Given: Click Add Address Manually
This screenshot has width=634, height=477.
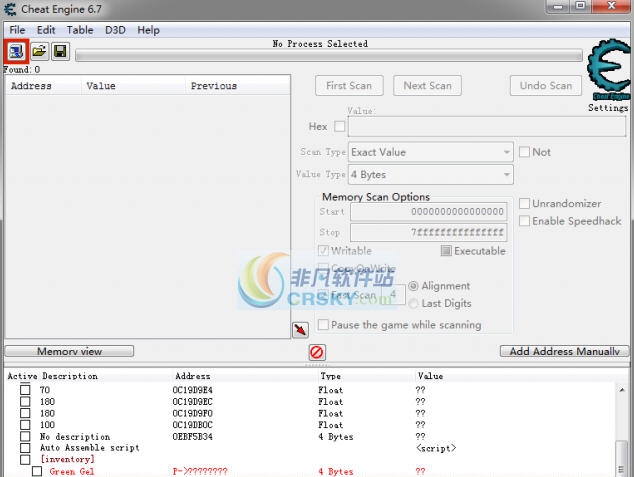Looking at the screenshot, I should [x=564, y=351].
